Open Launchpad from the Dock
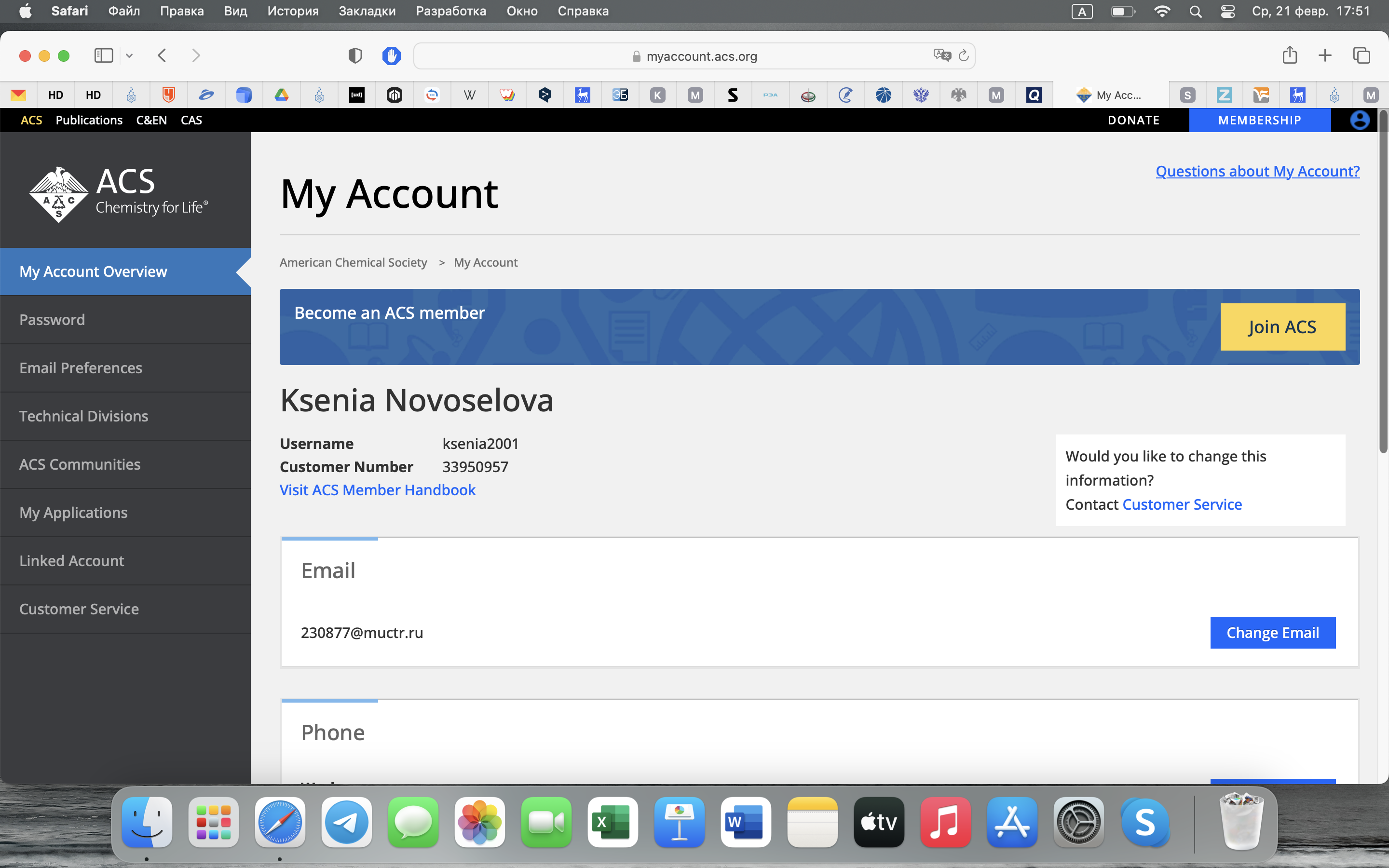 point(214,822)
